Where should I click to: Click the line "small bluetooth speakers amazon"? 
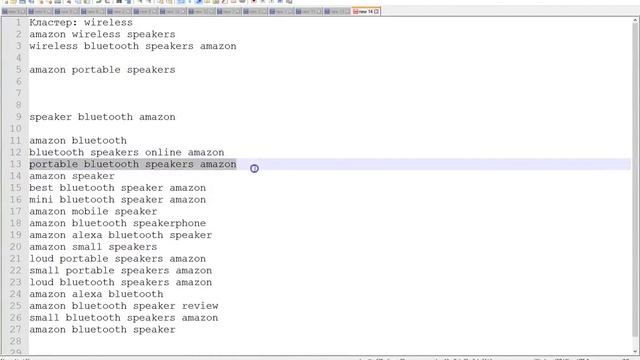pos(124,318)
